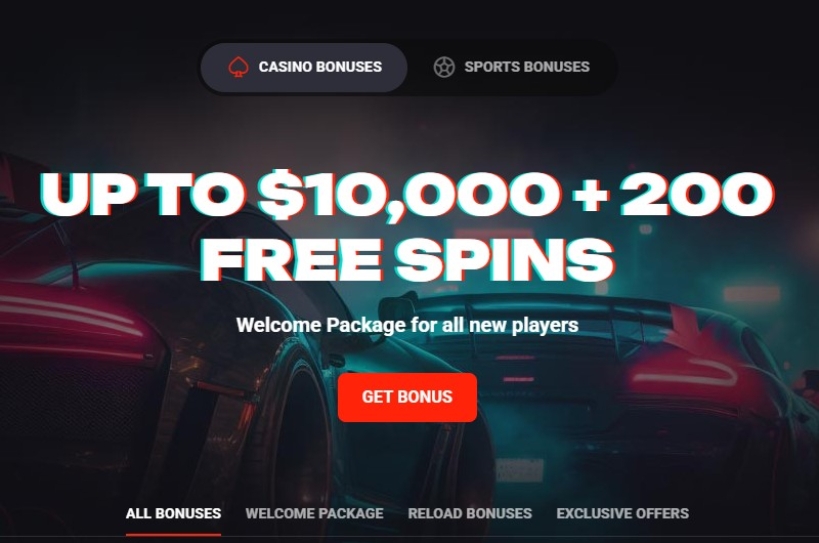Viewport: 819px width, 543px height.
Task: Claim the offer with Get Bonus
Action: 407,397
